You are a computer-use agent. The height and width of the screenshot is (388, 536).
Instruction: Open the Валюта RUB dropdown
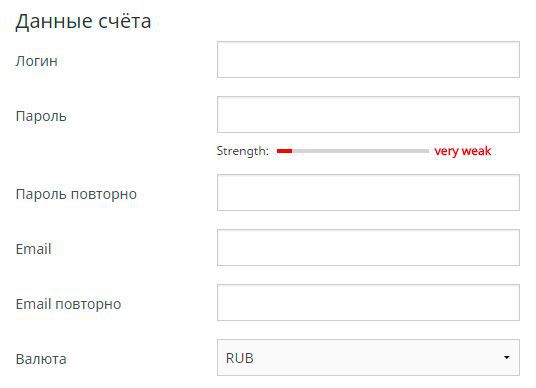368,358
